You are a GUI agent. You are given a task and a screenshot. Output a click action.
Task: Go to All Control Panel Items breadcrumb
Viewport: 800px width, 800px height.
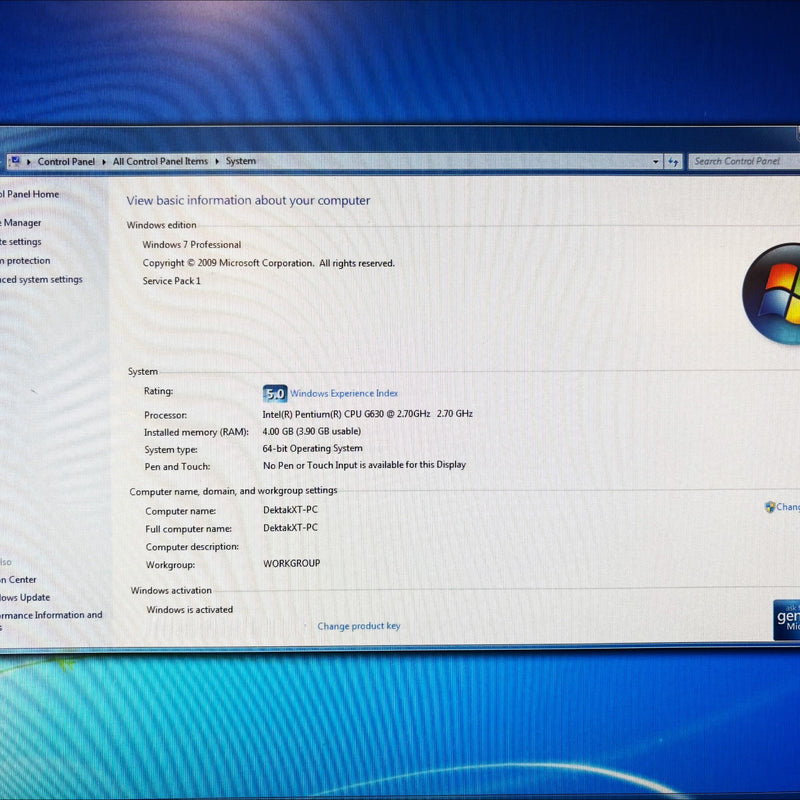pyautogui.click(x=160, y=161)
